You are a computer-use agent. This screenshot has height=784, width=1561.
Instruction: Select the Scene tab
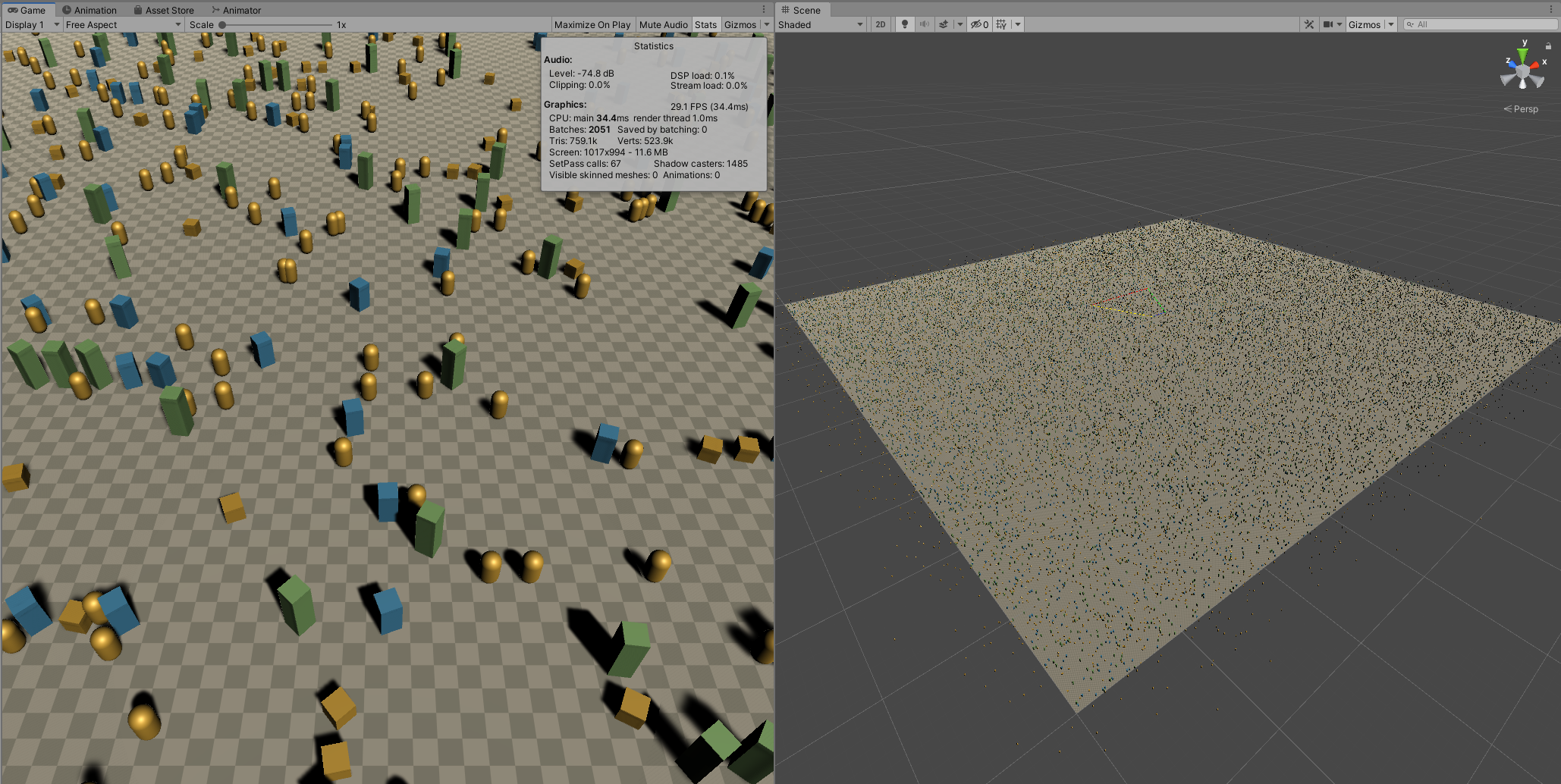point(802,10)
